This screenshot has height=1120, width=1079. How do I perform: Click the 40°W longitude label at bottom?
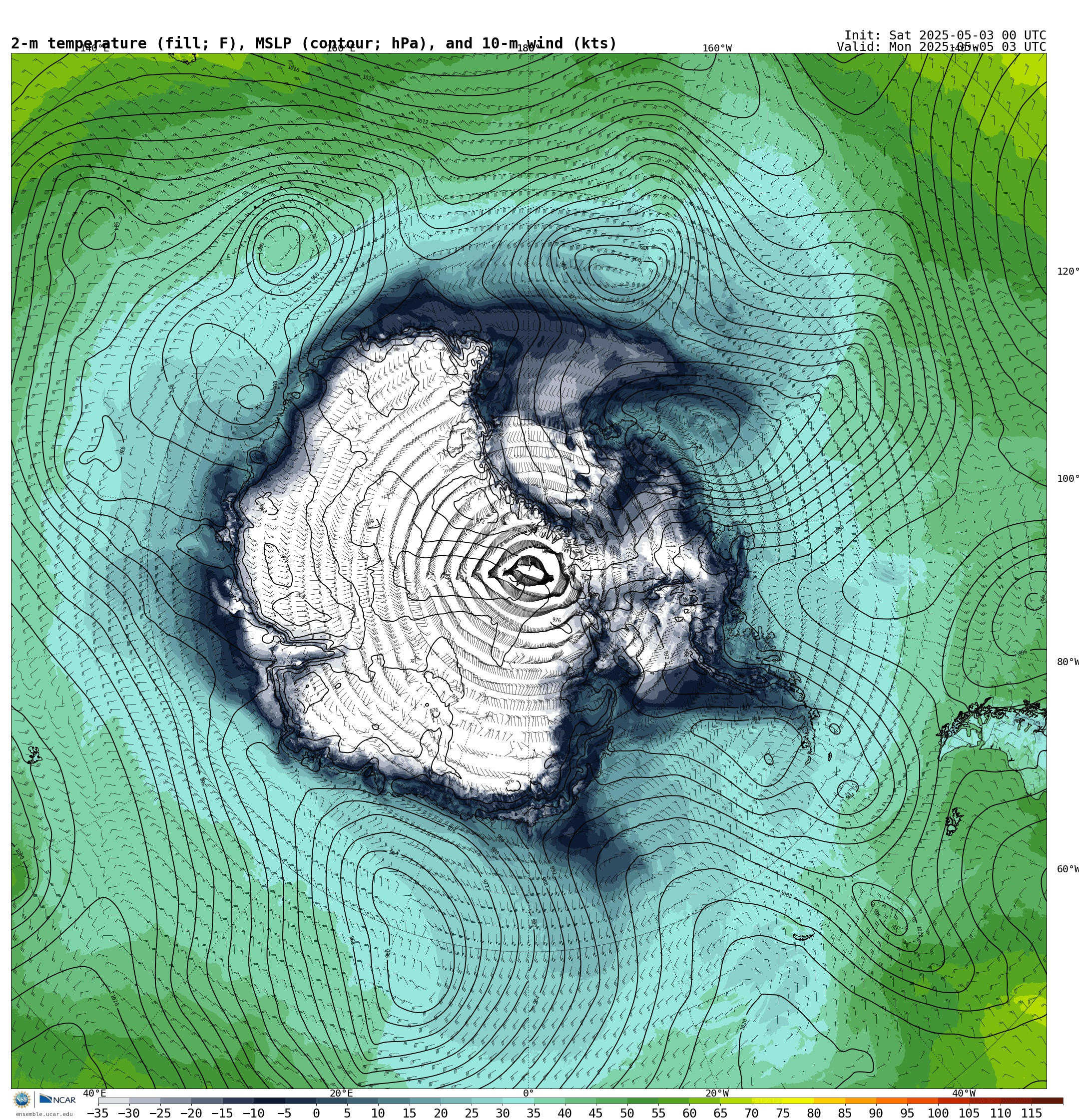point(964,1093)
